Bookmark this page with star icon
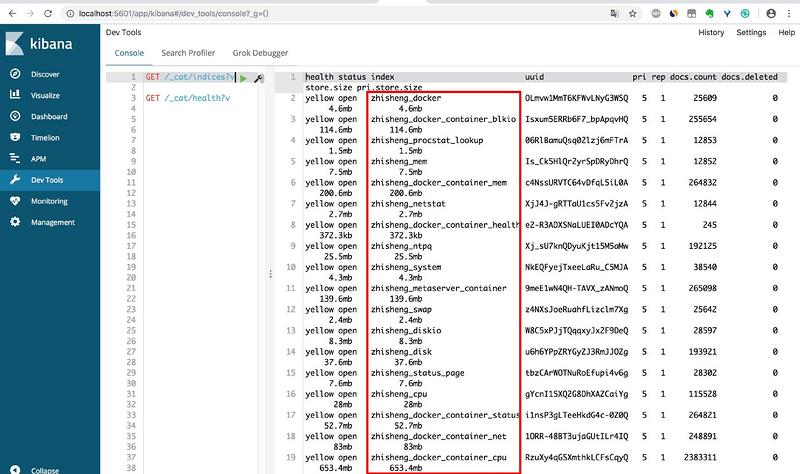The image size is (800, 474). click(x=633, y=14)
